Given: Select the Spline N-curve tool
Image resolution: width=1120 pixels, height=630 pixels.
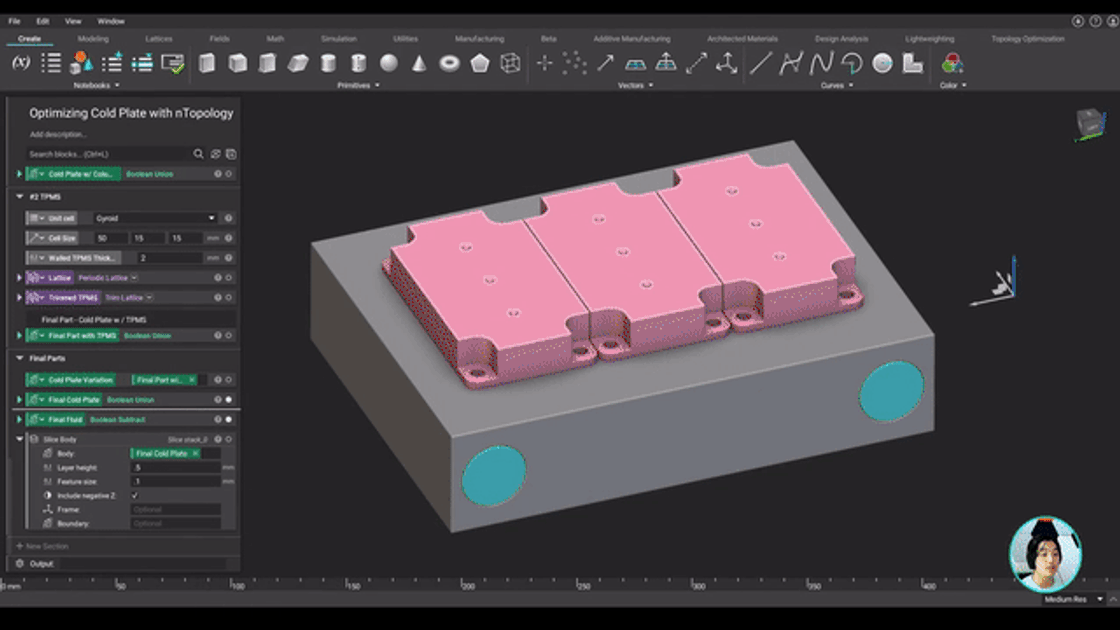Looking at the screenshot, I should tap(821, 64).
